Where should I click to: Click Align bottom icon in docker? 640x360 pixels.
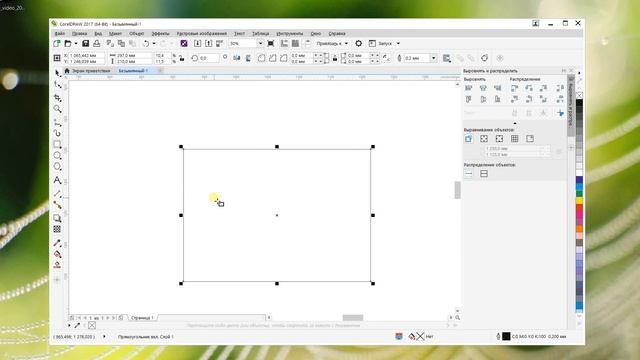tap(498, 99)
